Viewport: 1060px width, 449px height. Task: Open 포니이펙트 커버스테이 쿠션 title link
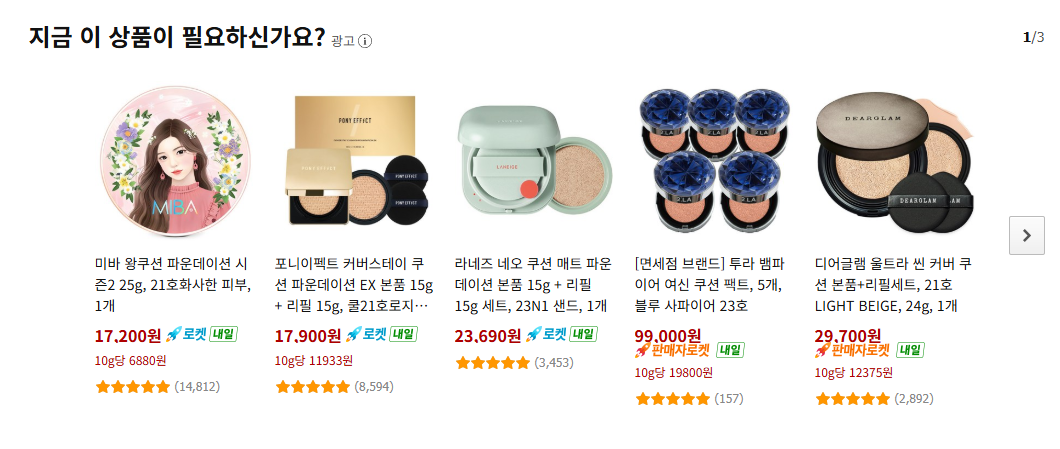click(x=354, y=285)
